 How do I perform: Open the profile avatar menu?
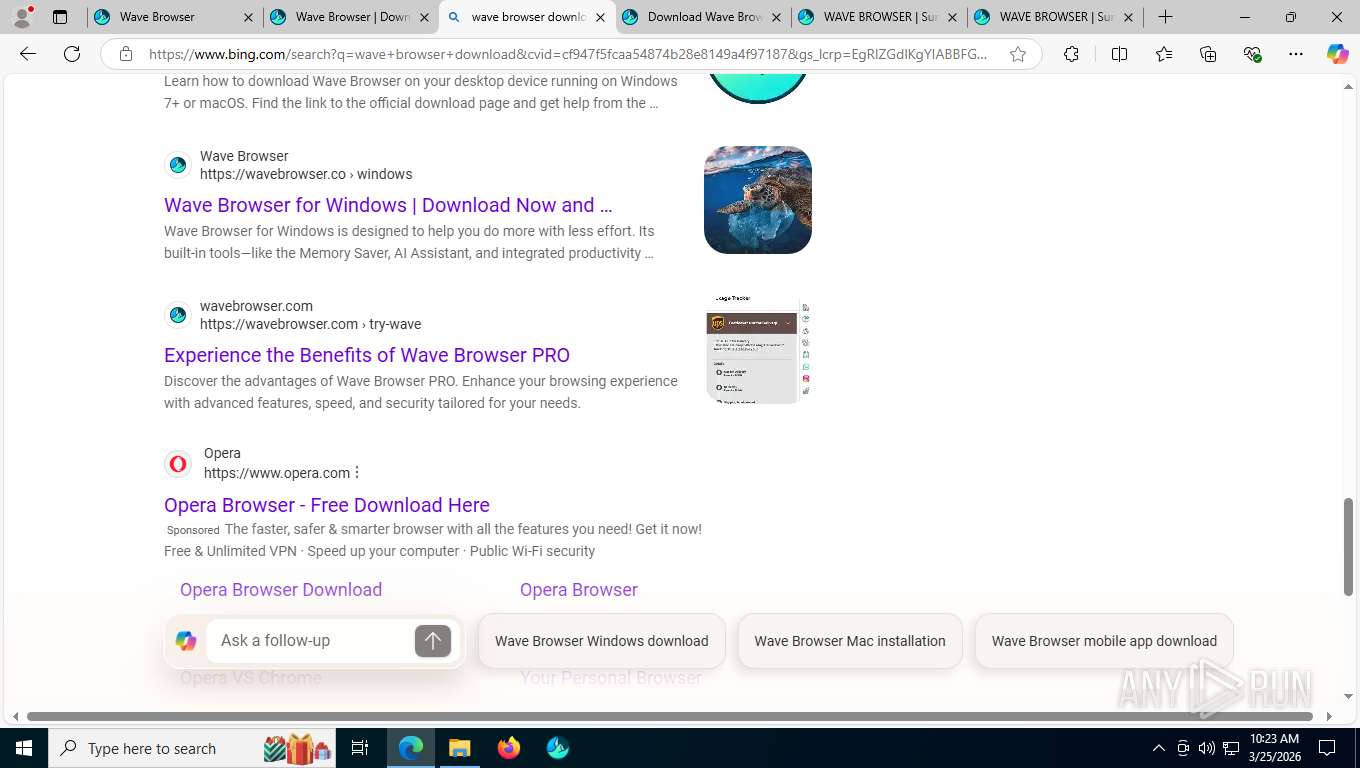22,17
